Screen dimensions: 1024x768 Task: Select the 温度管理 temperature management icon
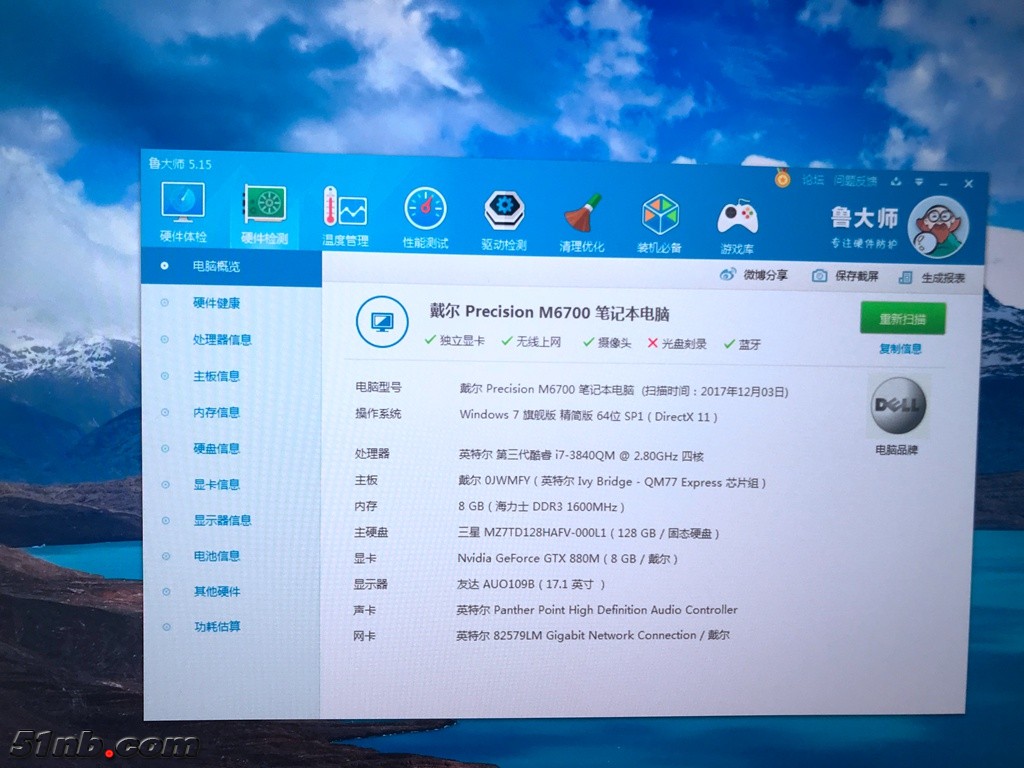pyautogui.click(x=345, y=216)
